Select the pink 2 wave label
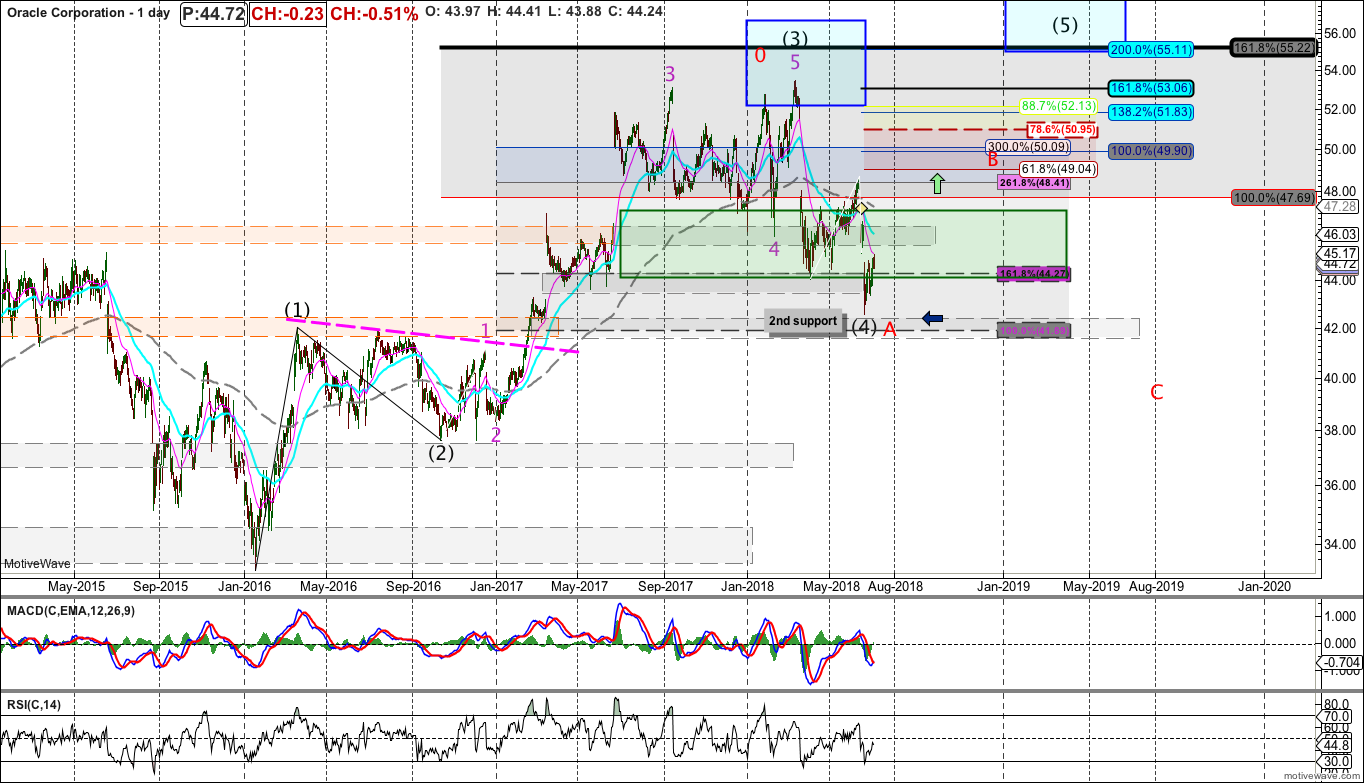 (496, 434)
